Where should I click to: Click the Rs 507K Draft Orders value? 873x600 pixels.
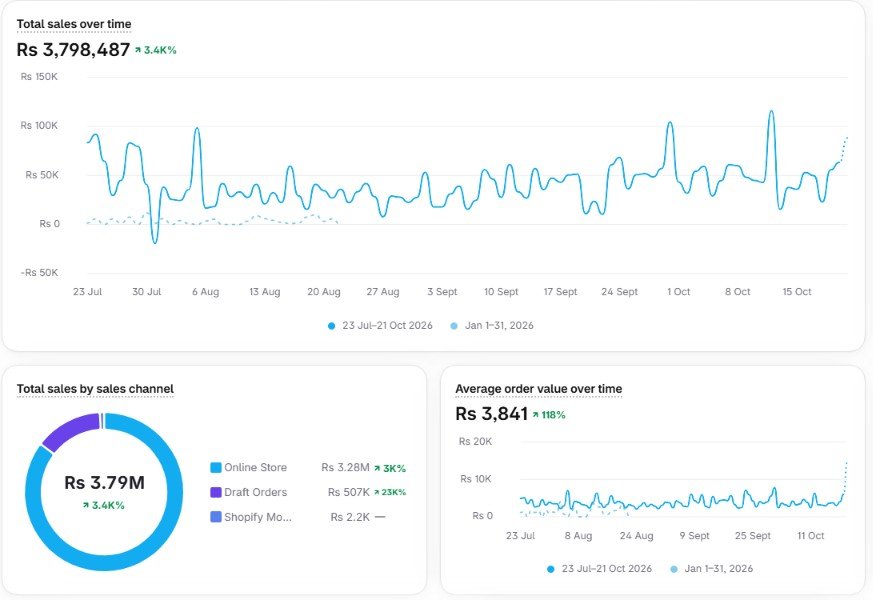tap(349, 492)
